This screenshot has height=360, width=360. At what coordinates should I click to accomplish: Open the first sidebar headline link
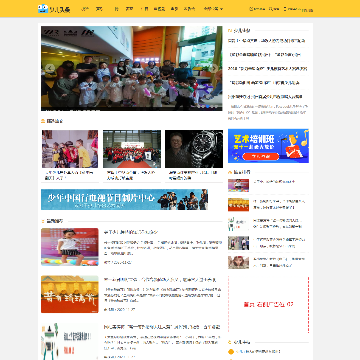267,41
